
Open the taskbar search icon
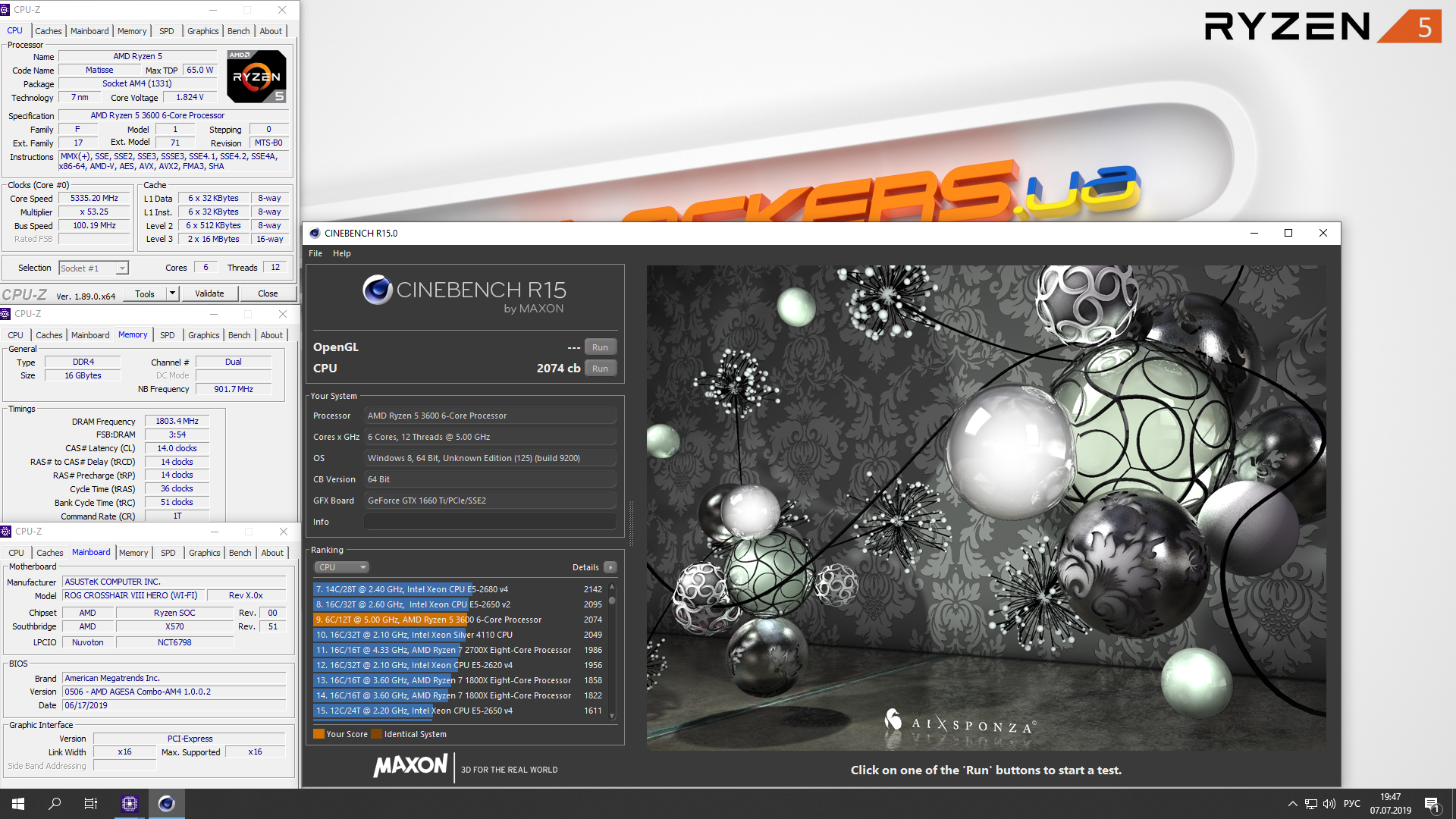(x=55, y=804)
